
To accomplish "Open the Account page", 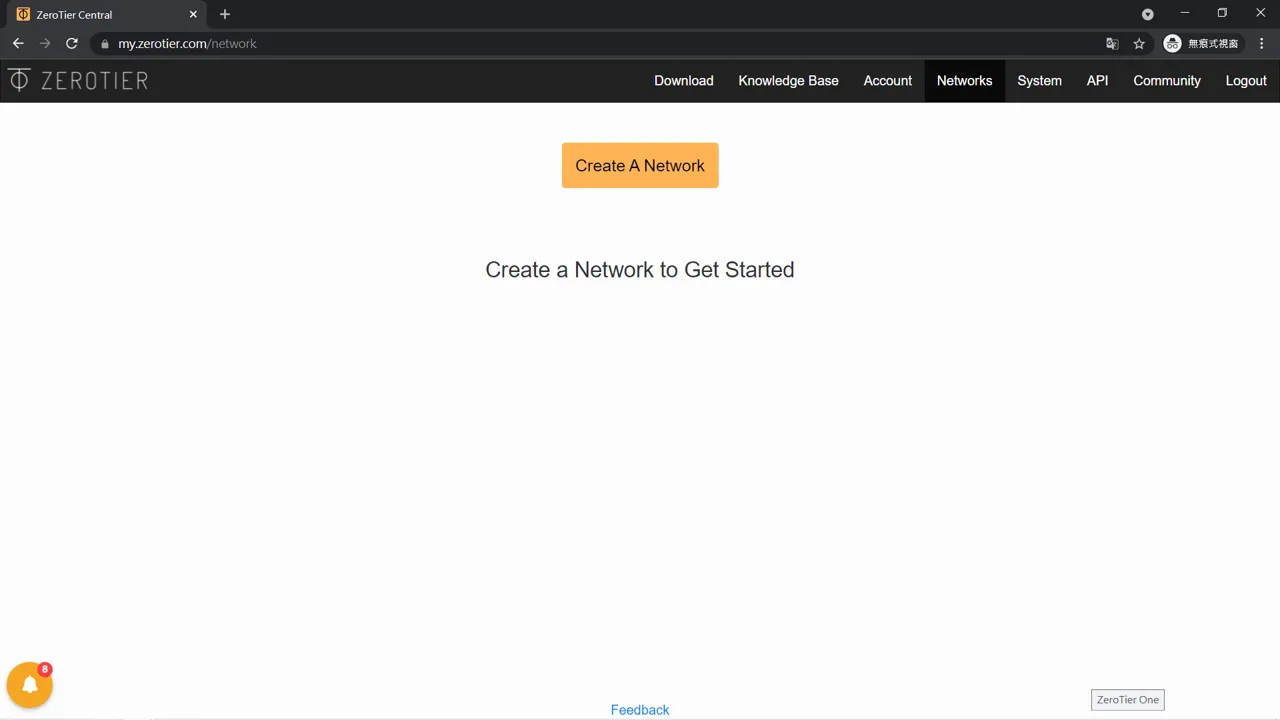I will [888, 81].
